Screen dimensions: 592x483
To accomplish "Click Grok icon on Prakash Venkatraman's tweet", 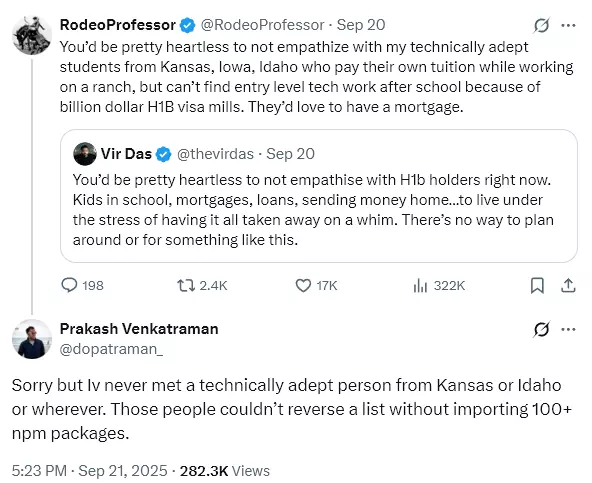I will (x=541, y=329).
